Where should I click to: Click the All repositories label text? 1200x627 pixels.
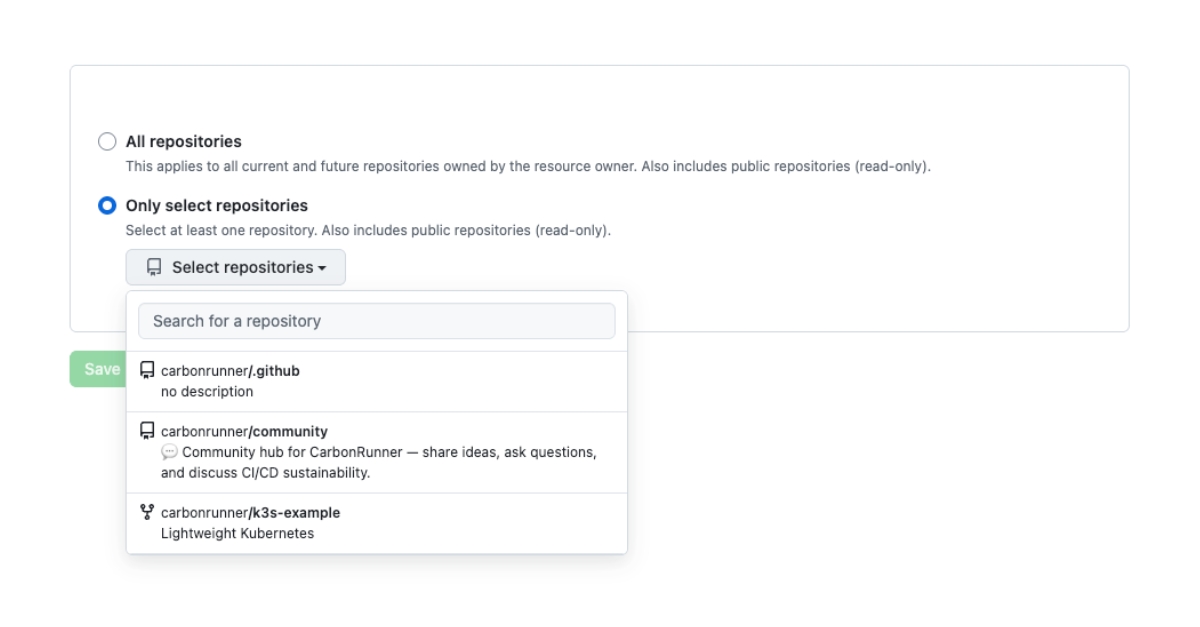pos(183,142)
